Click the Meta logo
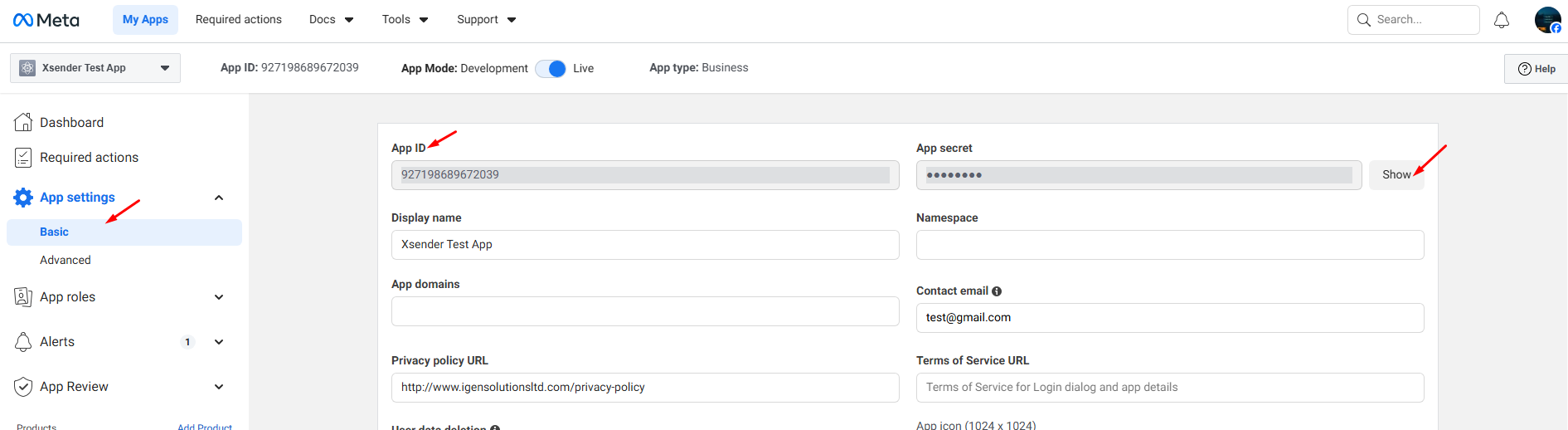Viewport: 1568px width, 430px height. click(x=46, y=20)
